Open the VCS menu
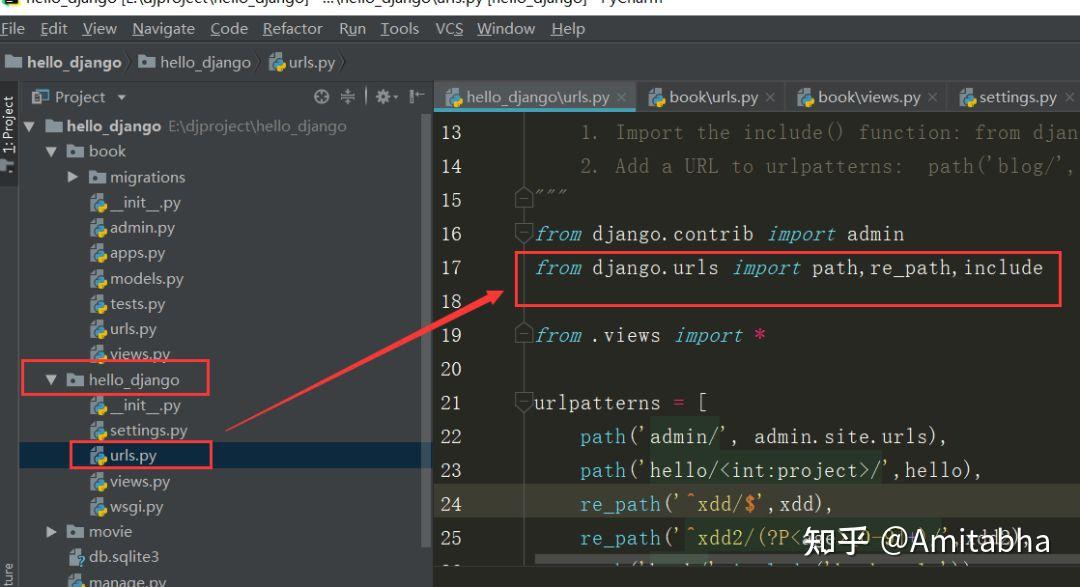1080x587 pixels. [x=449, y=29]
